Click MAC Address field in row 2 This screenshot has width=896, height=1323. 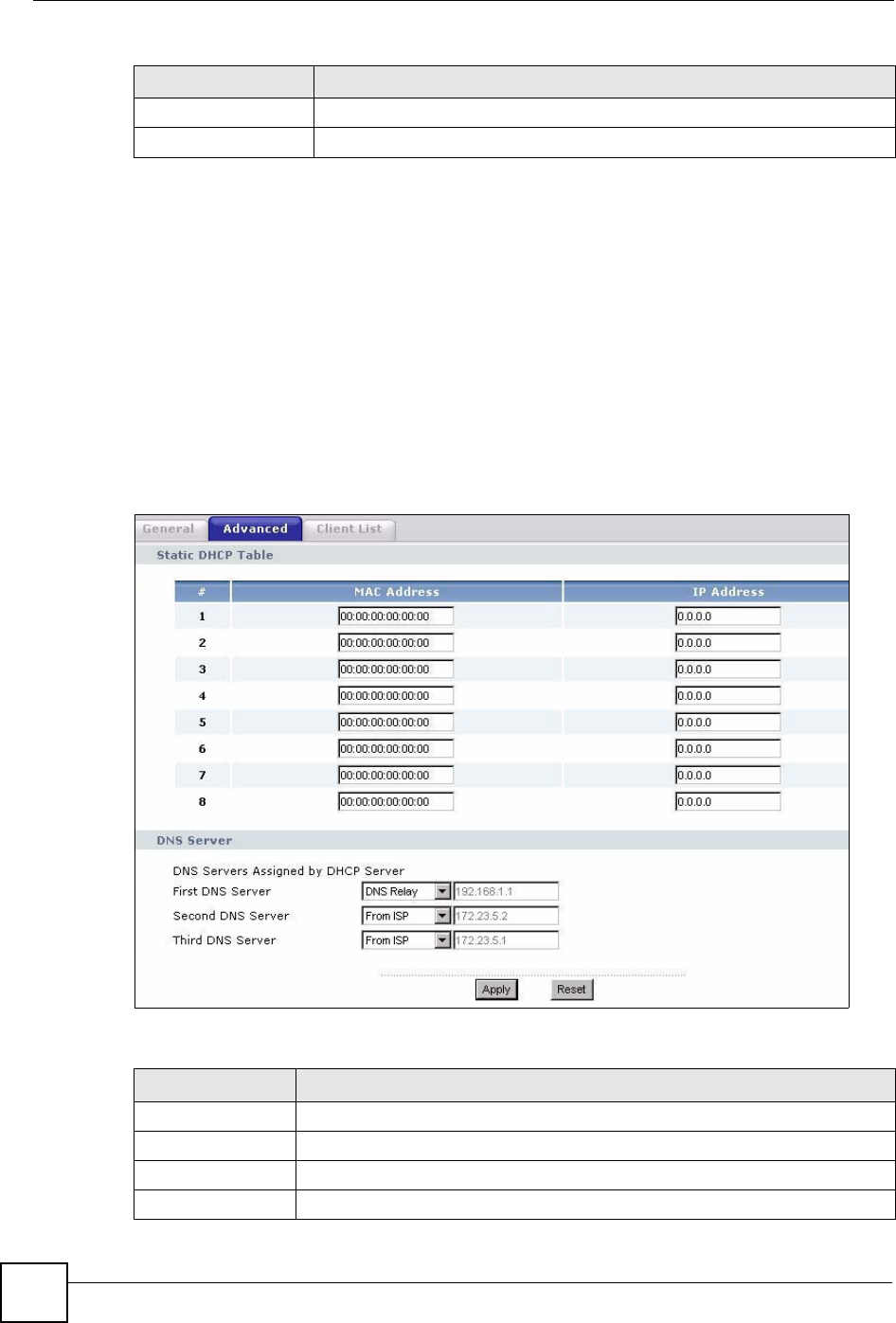(396, 643)
